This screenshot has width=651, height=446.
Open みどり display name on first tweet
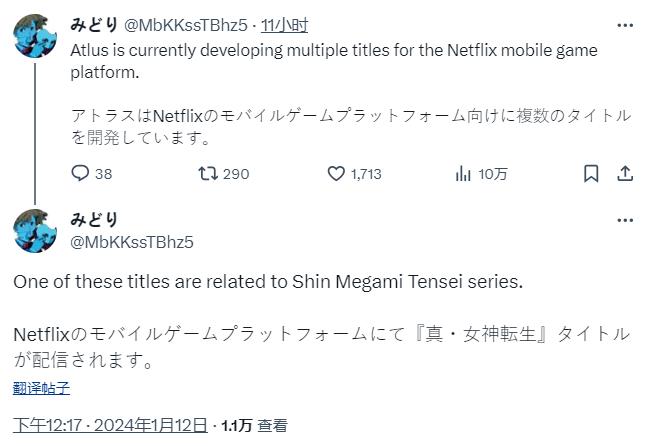click(94, 24)
